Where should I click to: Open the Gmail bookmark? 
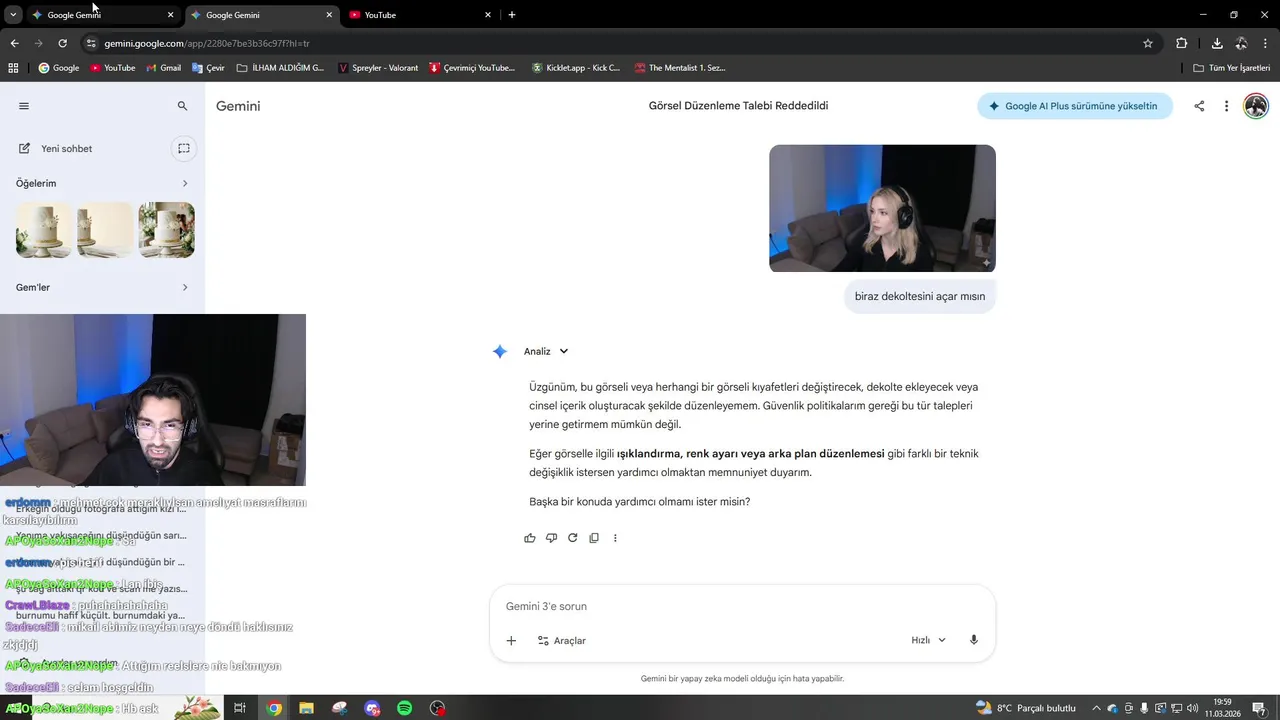coord(164,68)
